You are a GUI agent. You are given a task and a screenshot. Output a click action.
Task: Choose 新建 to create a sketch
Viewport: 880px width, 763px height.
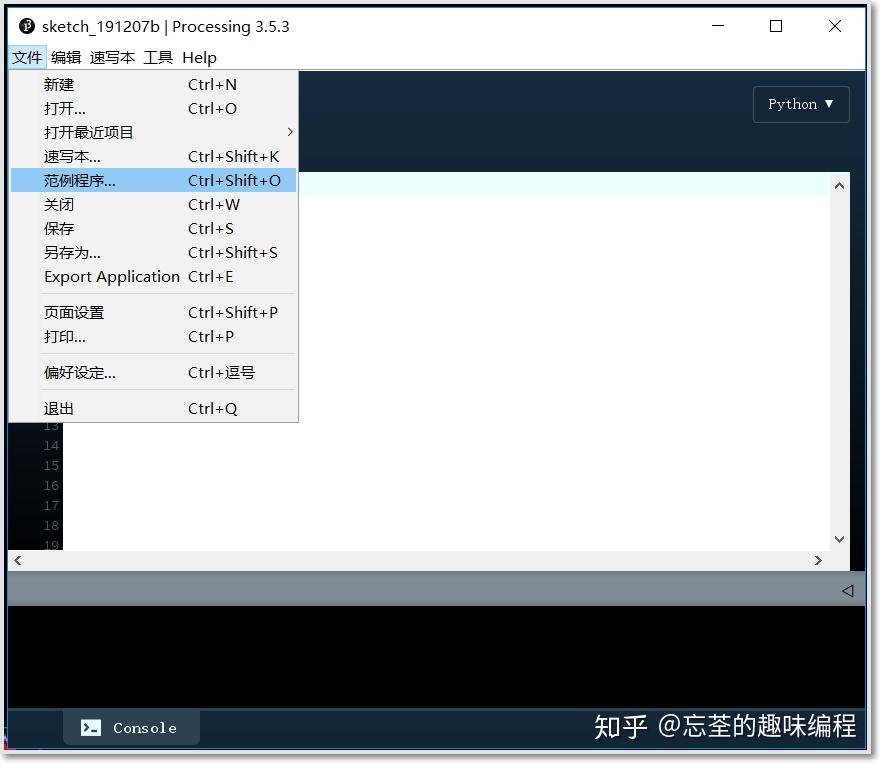coord(58,84)
